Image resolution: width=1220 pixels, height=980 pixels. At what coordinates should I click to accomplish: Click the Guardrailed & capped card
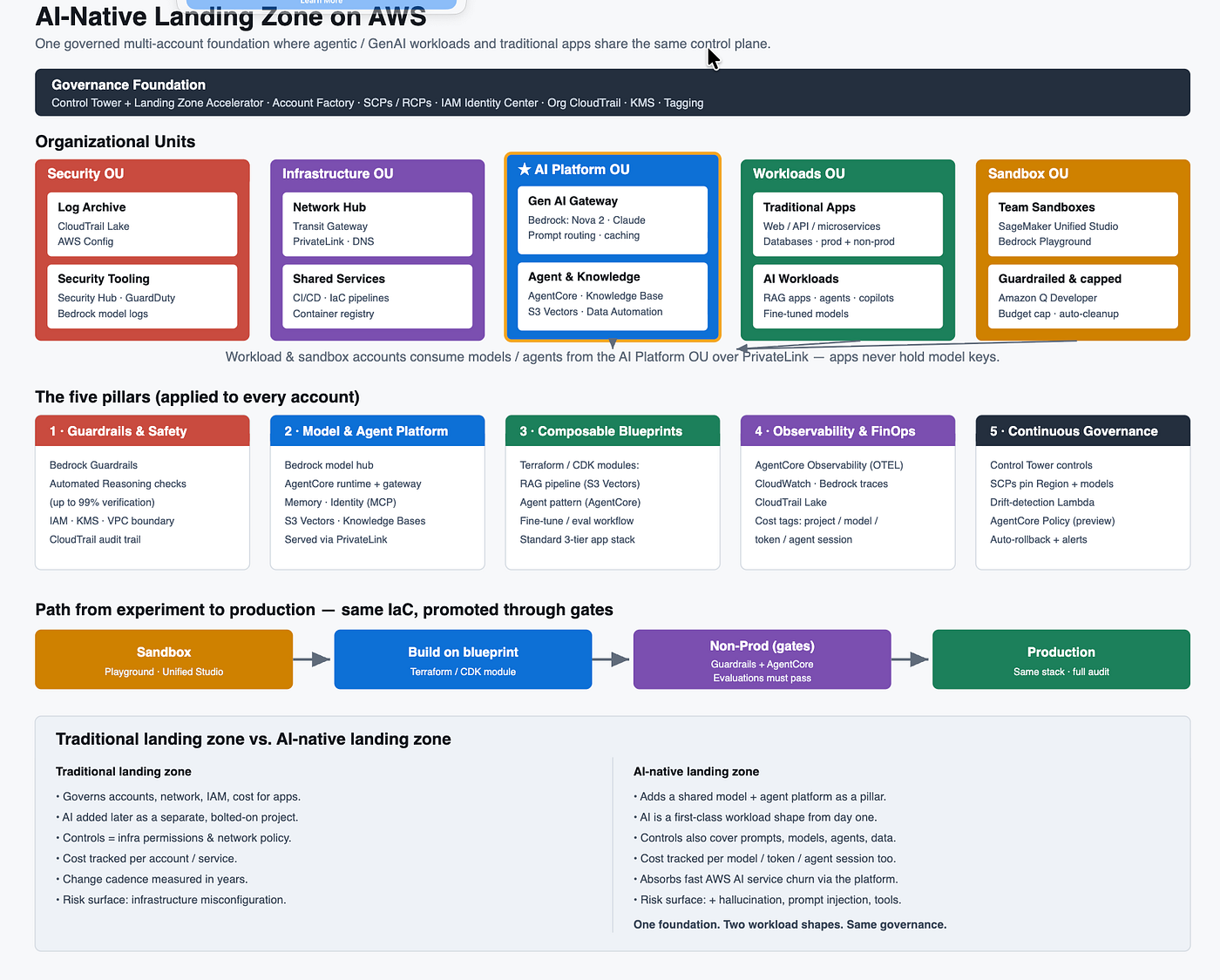tap(1083, 296)
